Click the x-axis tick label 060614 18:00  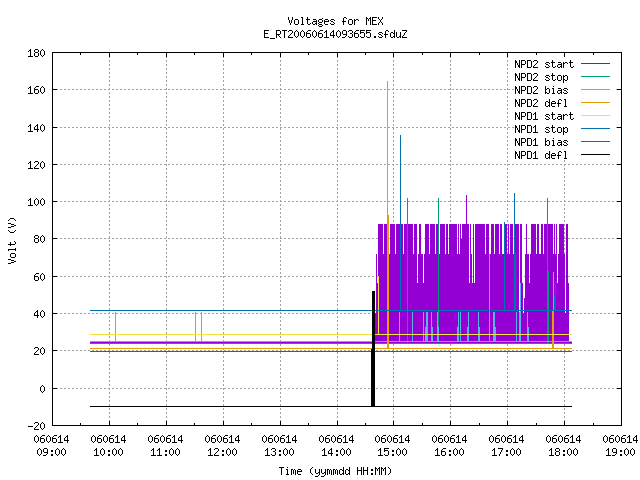563,446
